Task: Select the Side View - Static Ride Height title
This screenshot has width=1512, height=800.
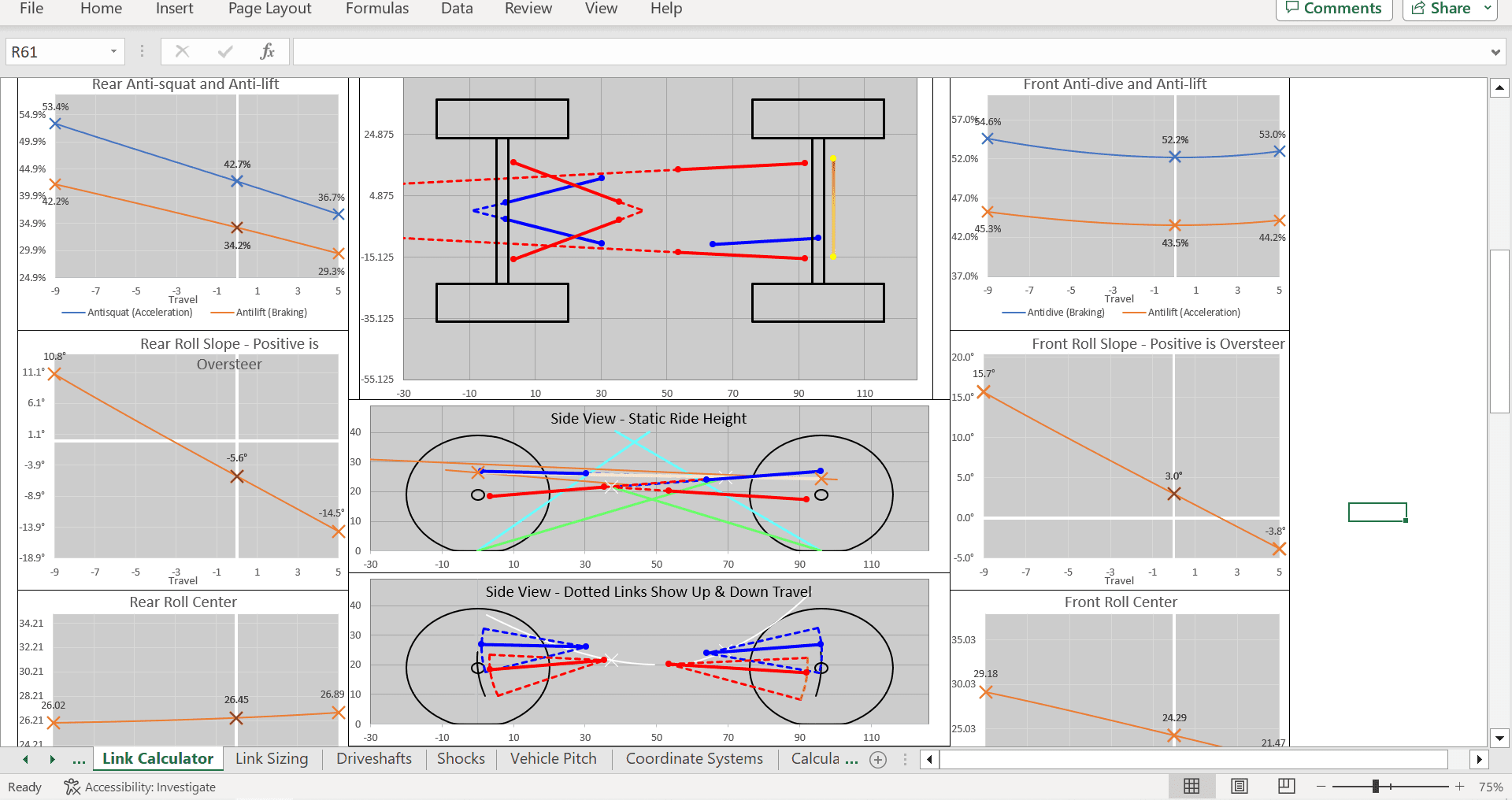Action: click(648, 419)
